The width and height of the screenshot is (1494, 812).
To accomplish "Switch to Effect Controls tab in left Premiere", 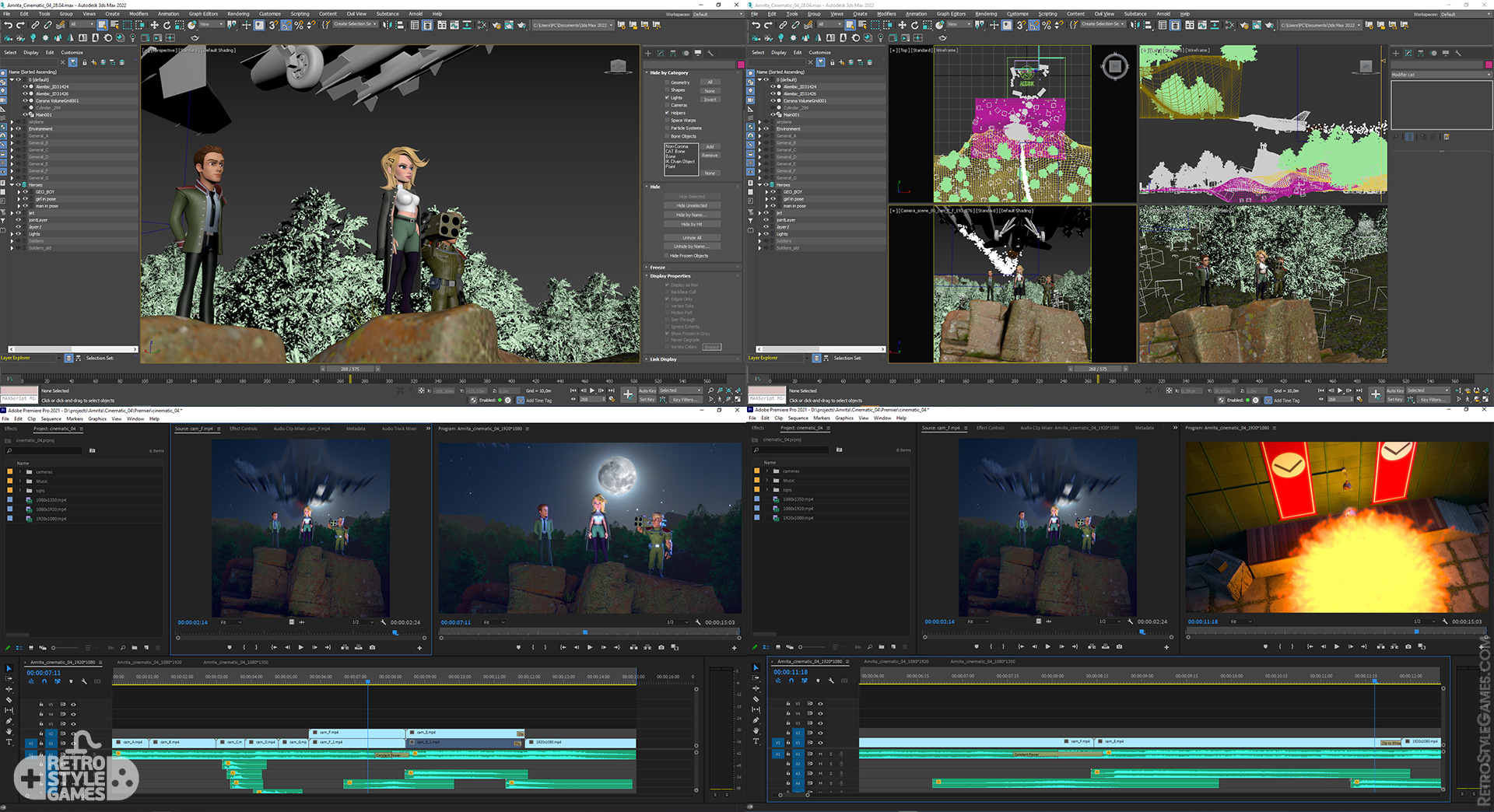I will (244, 429).
